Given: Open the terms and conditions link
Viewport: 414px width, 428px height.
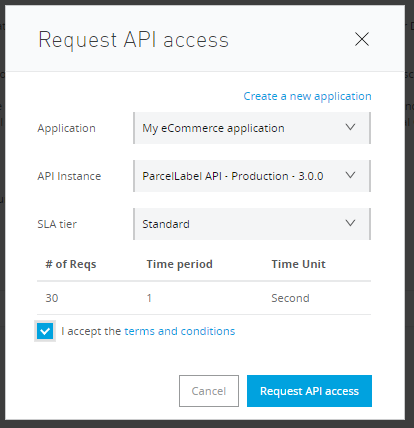Looking at the screenshot, I should coord(180,331).
